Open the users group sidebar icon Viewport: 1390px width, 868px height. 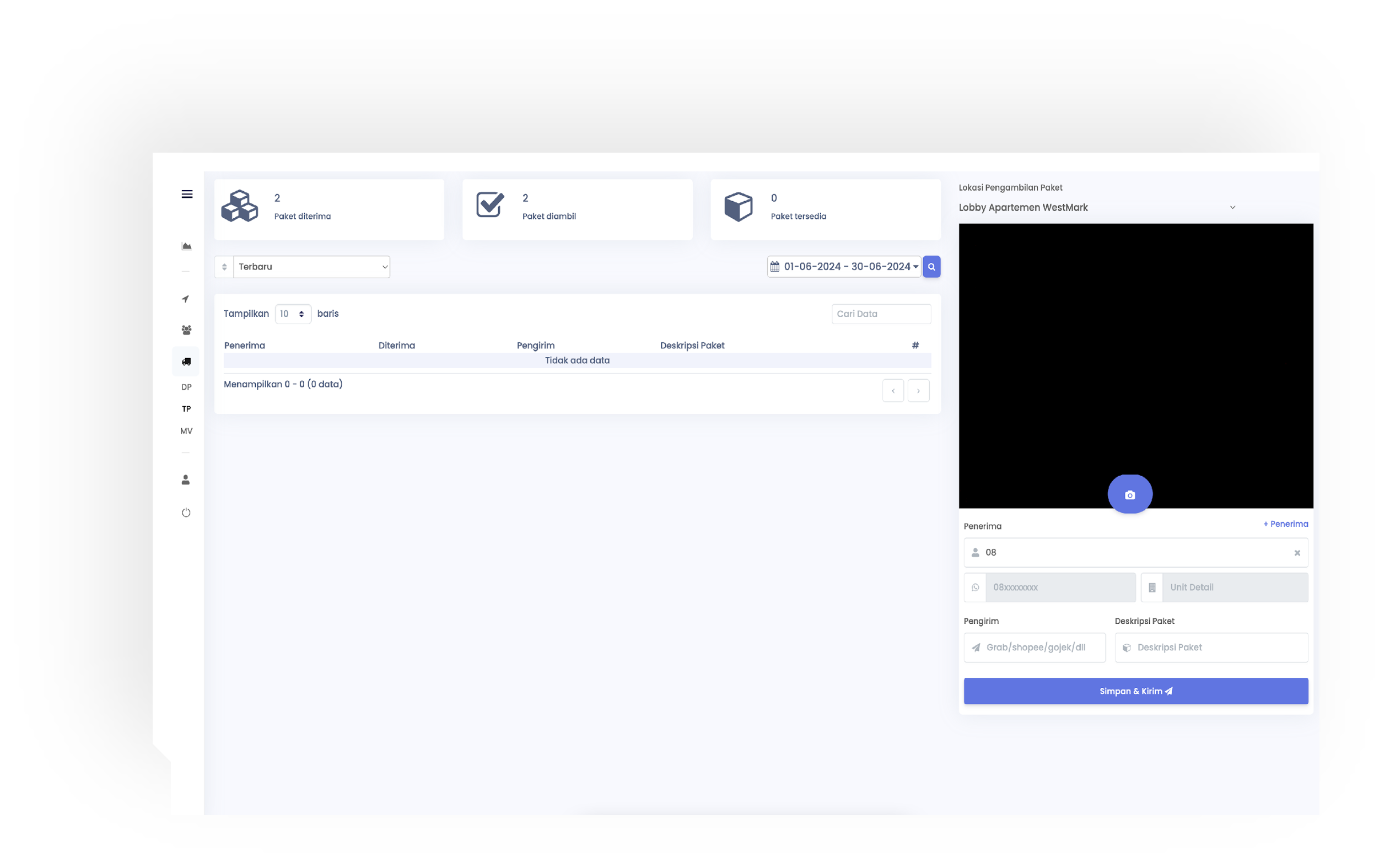coord(186,330)
